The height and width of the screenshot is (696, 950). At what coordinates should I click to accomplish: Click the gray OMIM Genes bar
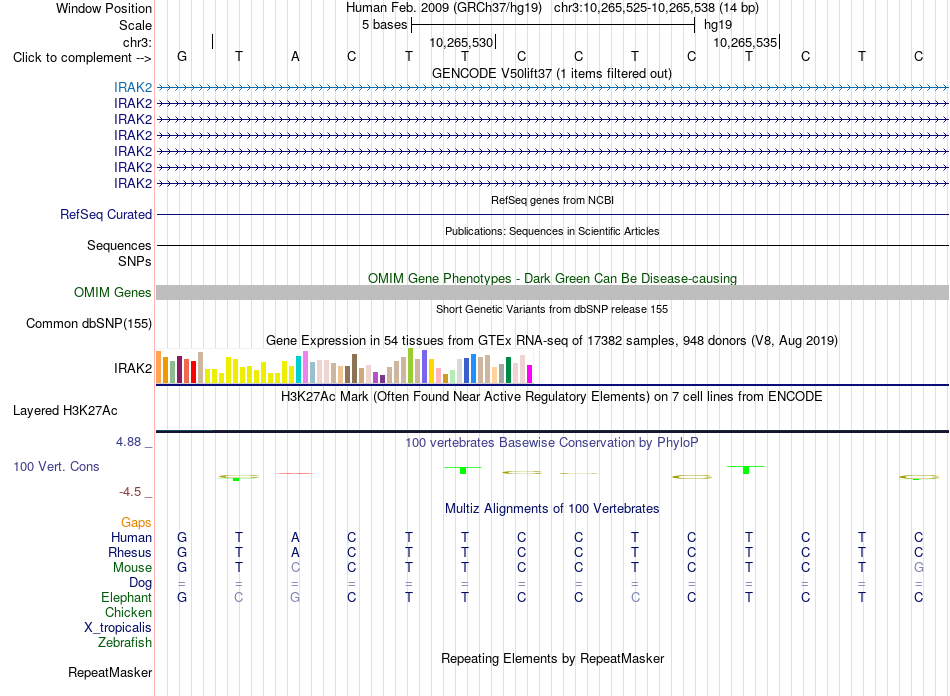(x=552, y=293)
